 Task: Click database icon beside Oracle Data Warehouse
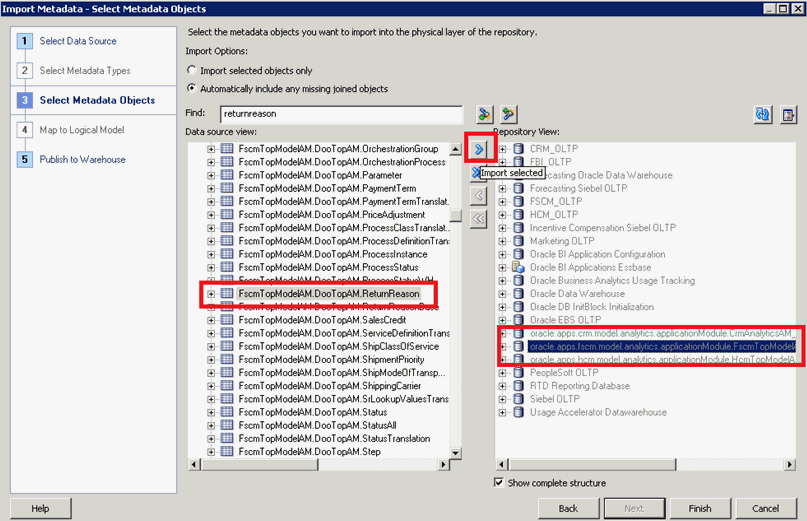tap(518, 293)
